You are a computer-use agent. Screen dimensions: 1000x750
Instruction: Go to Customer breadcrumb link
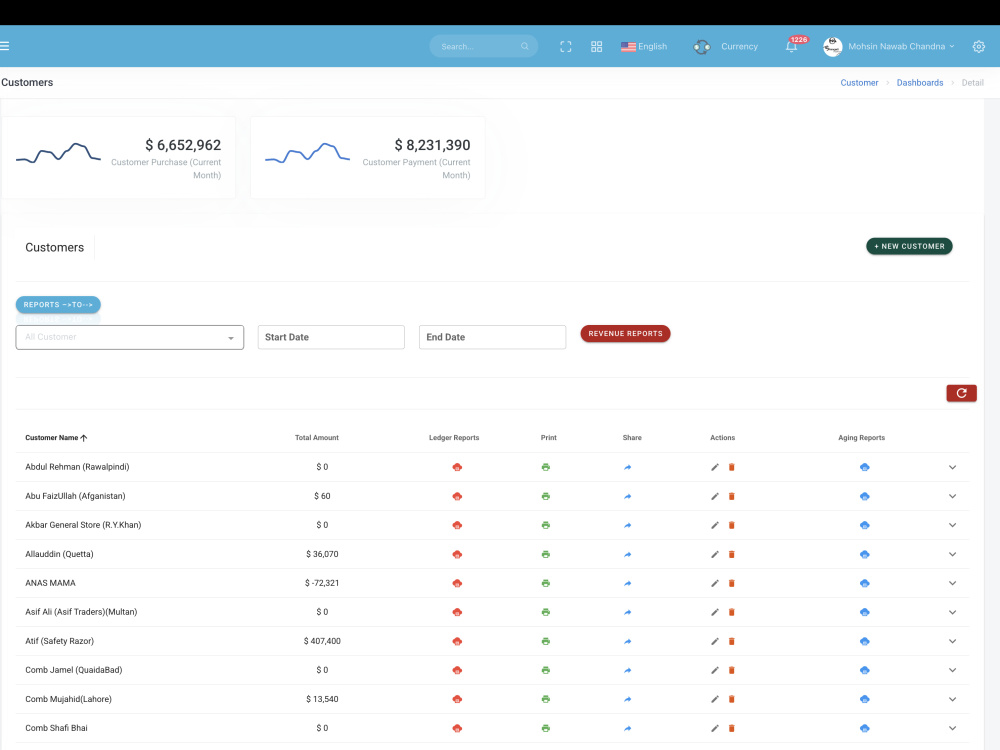[x=859, y=83]
